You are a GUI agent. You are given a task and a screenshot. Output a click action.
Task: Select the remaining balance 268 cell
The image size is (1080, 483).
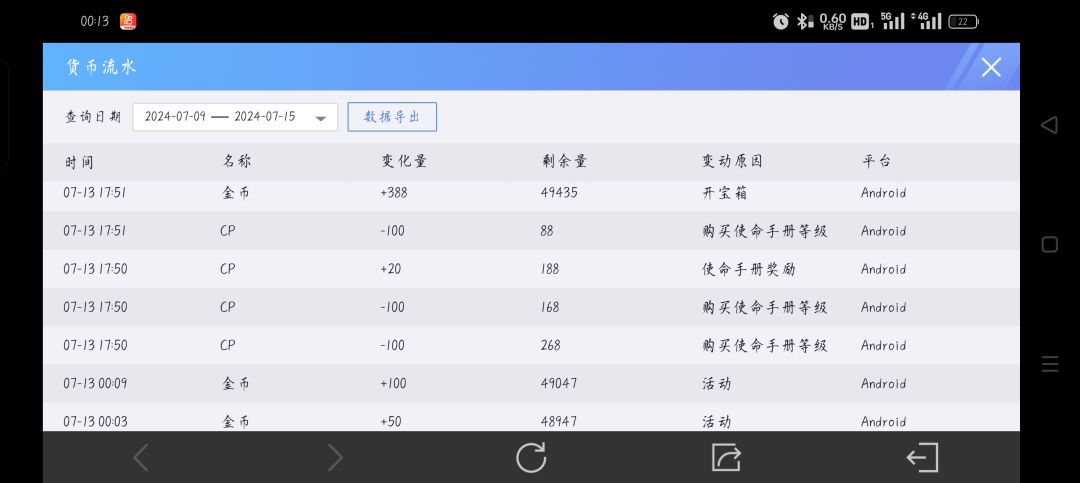click(550, 345)
